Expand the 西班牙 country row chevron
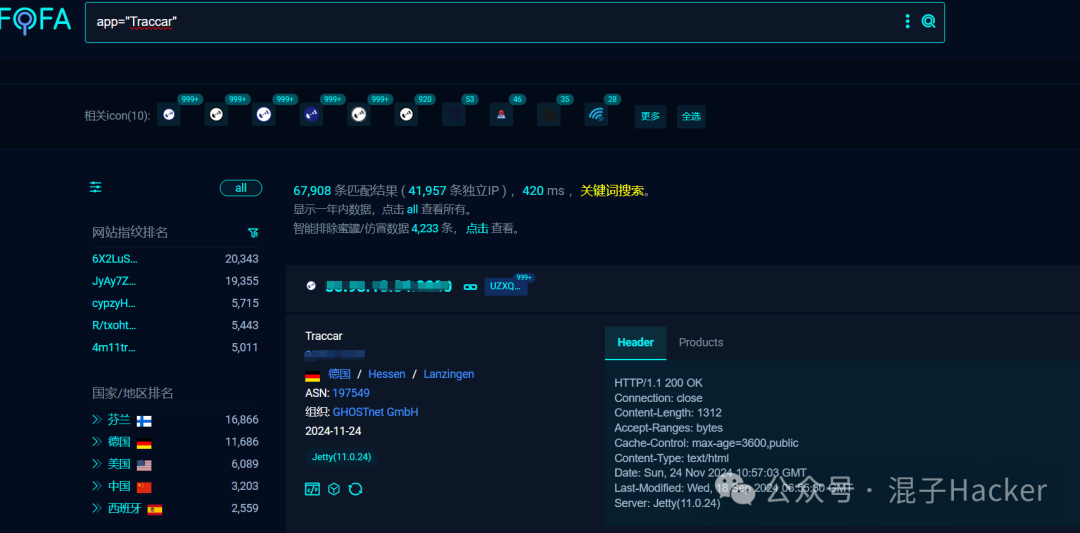The height and width of the screenshot is (533, 1080). click(96, 508)
